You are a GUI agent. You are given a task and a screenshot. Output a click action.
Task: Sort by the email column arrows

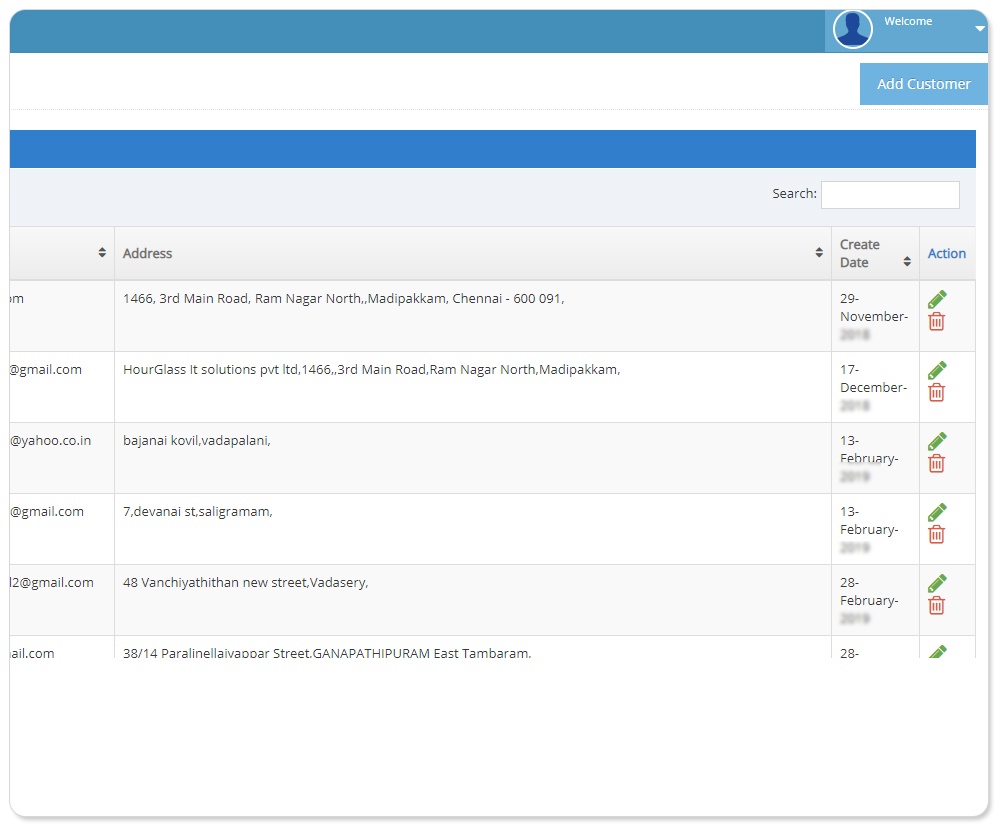[x=102, y=254]
